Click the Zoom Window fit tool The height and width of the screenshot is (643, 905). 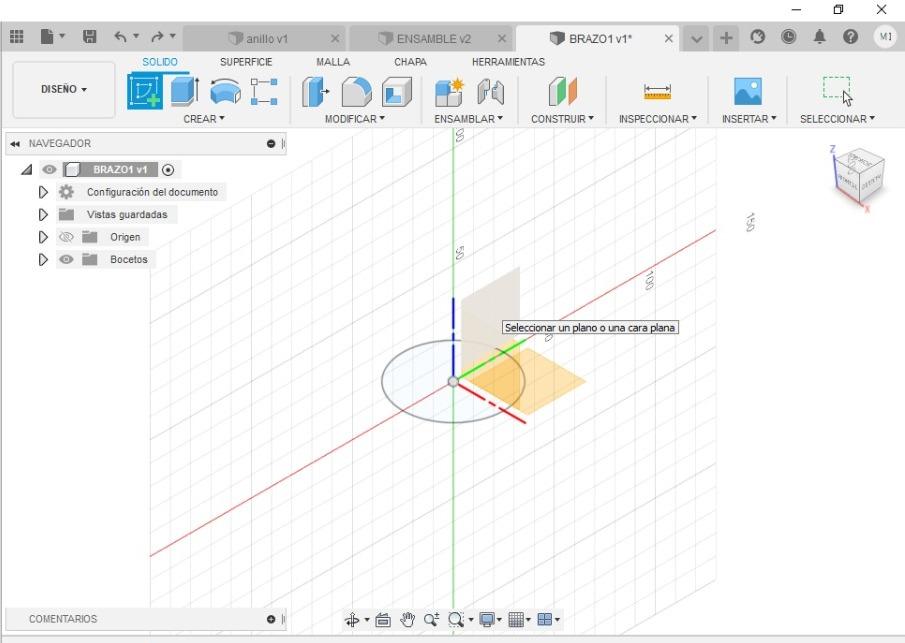pos(456,620)
